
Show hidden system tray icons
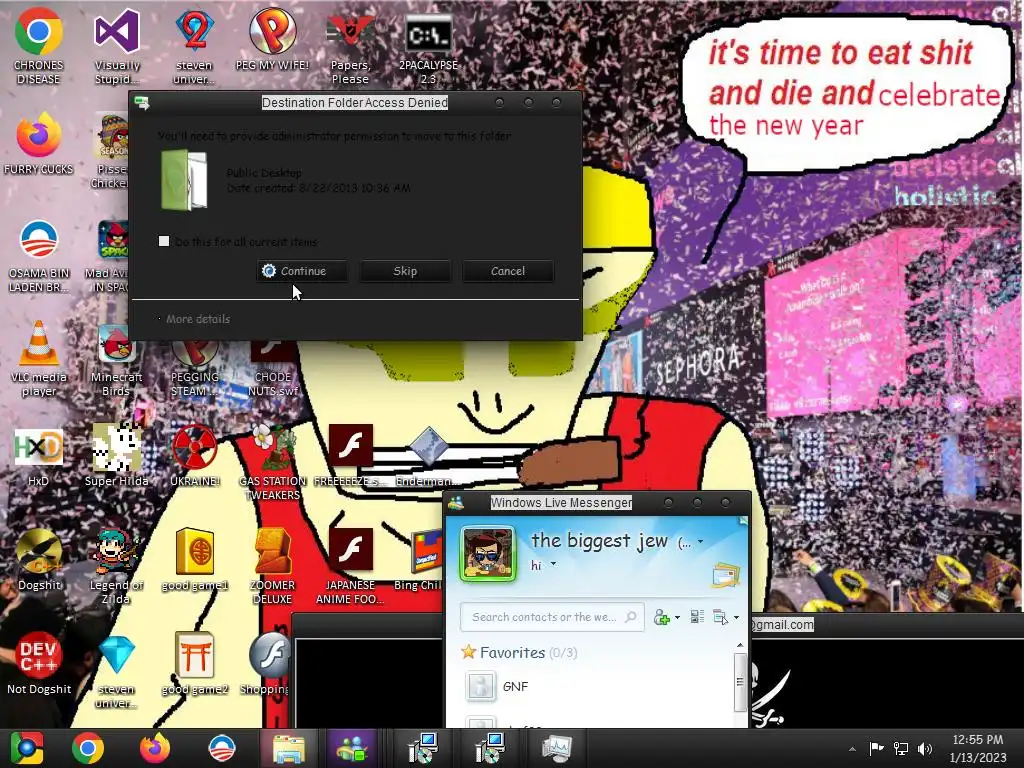coord(852,749)
